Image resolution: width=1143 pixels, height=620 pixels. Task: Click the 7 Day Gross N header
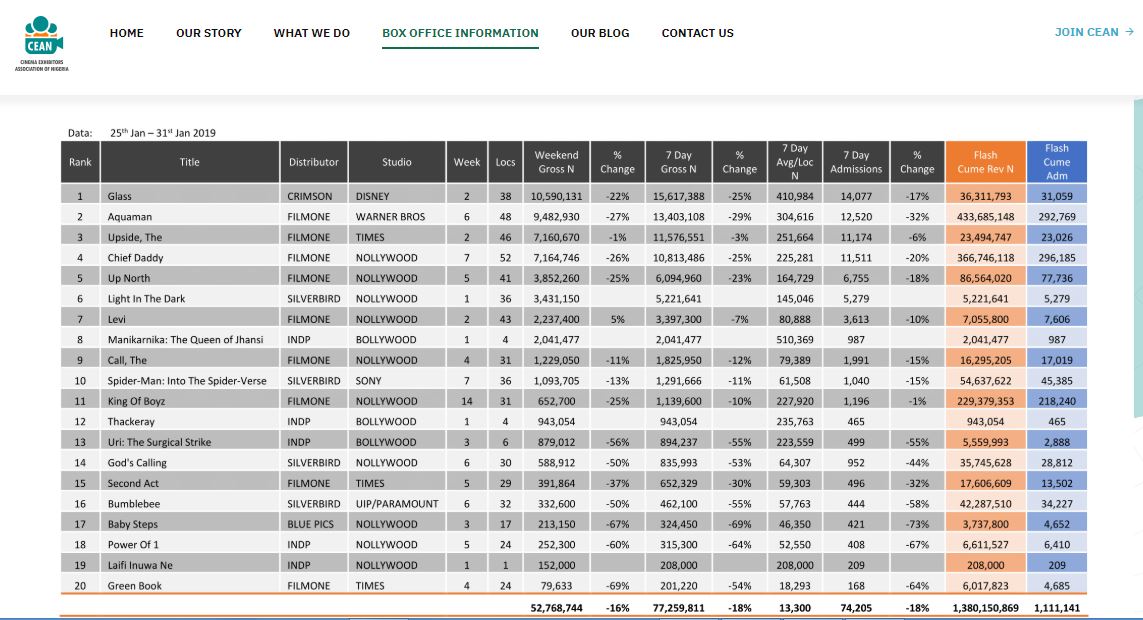coord(678,162)
